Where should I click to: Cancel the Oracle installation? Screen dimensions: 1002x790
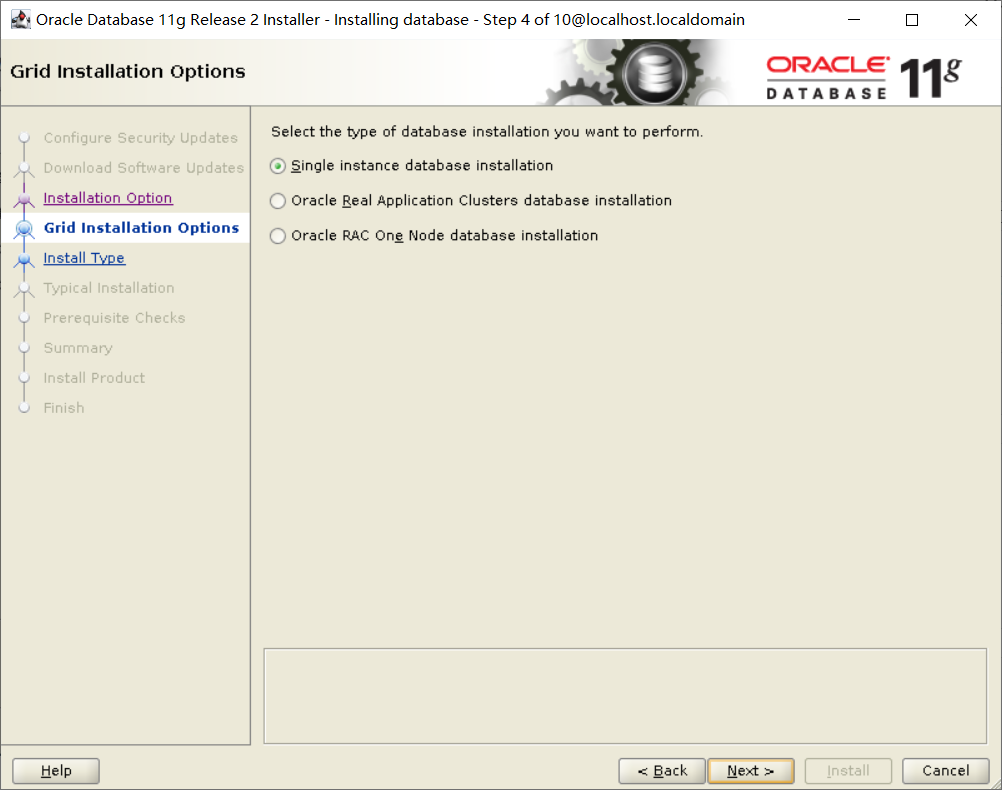point(946,771)
